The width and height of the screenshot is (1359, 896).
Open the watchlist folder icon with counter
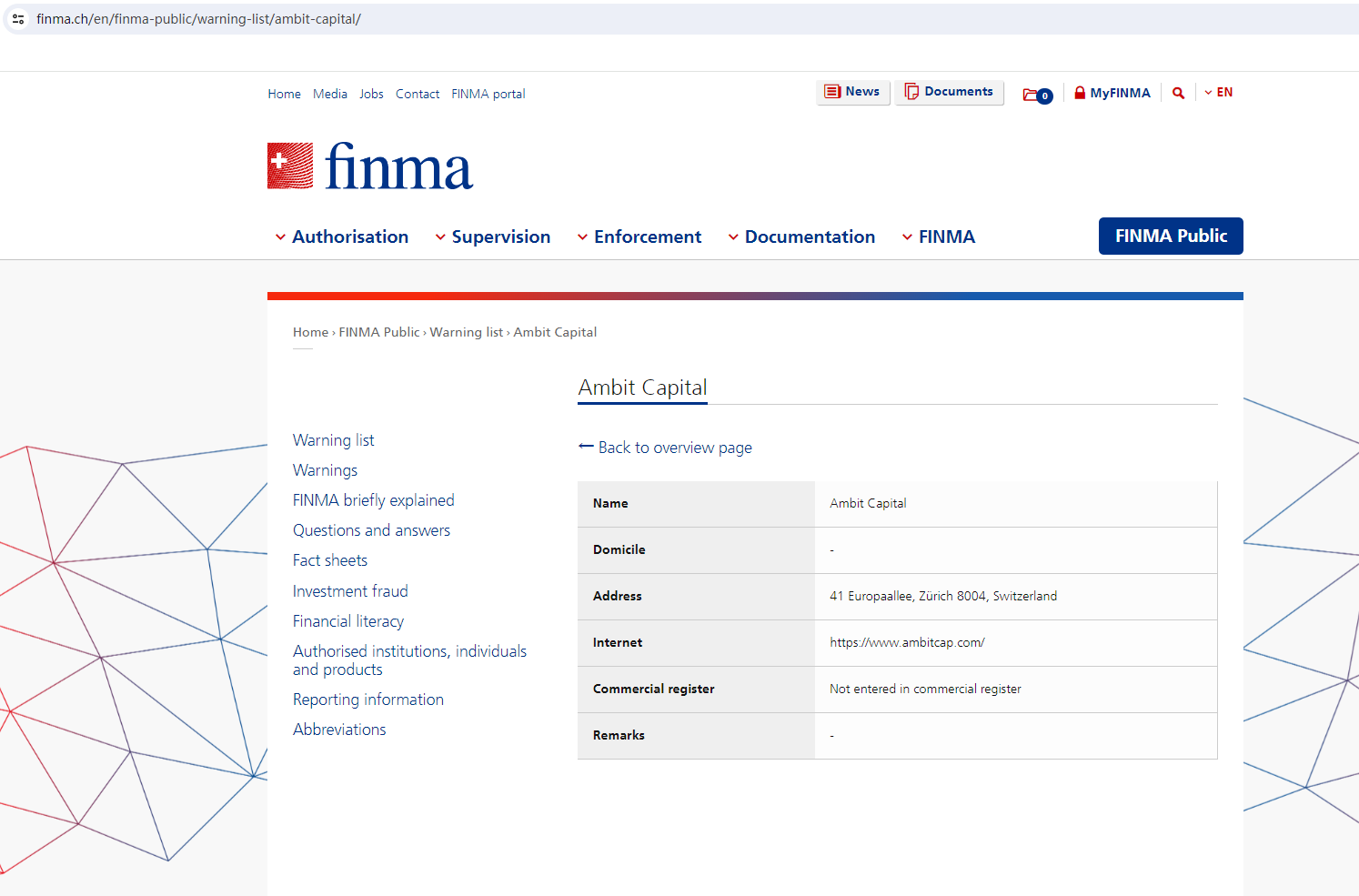1037,95
